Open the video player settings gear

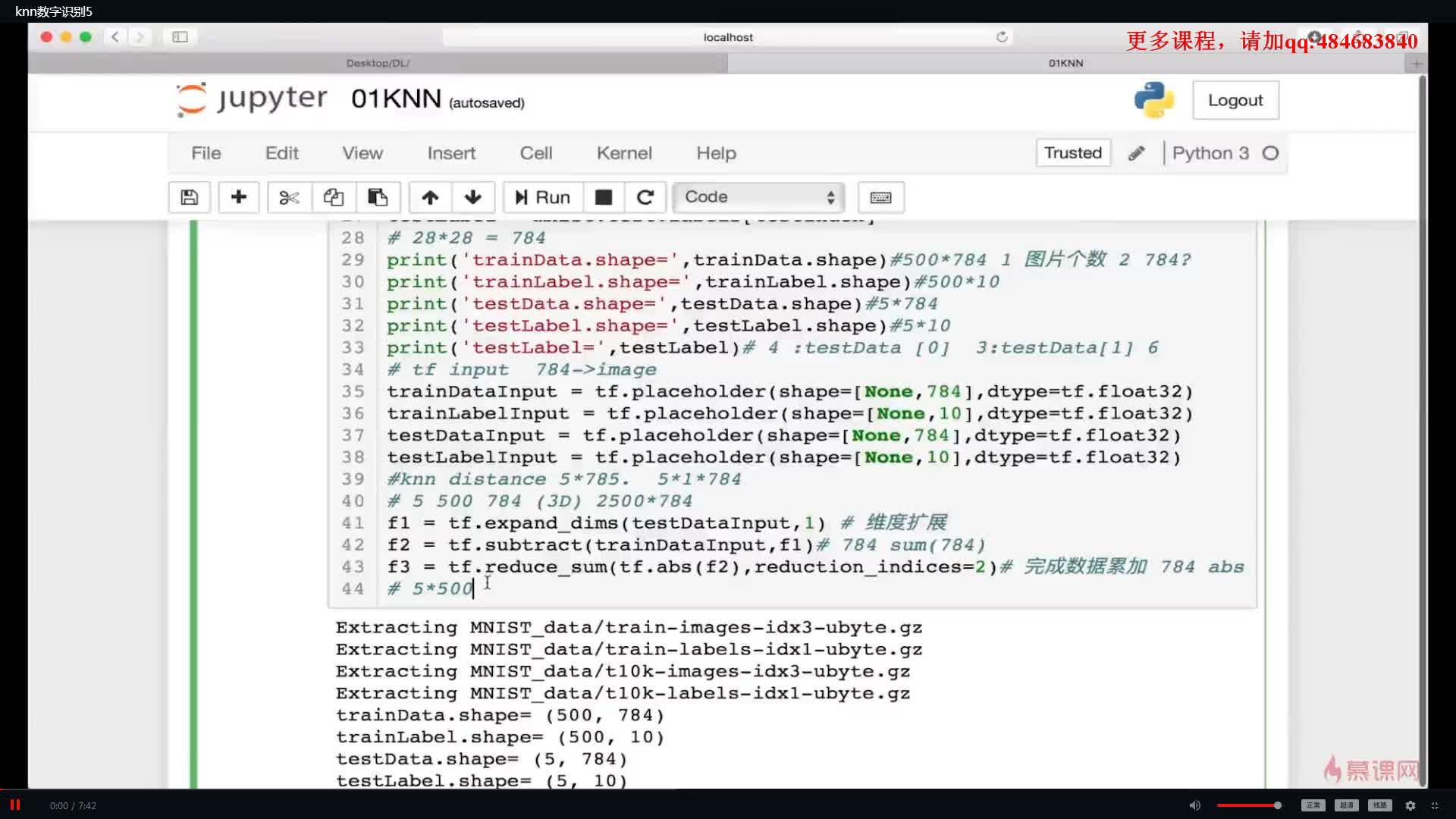tap(1410, 805)
